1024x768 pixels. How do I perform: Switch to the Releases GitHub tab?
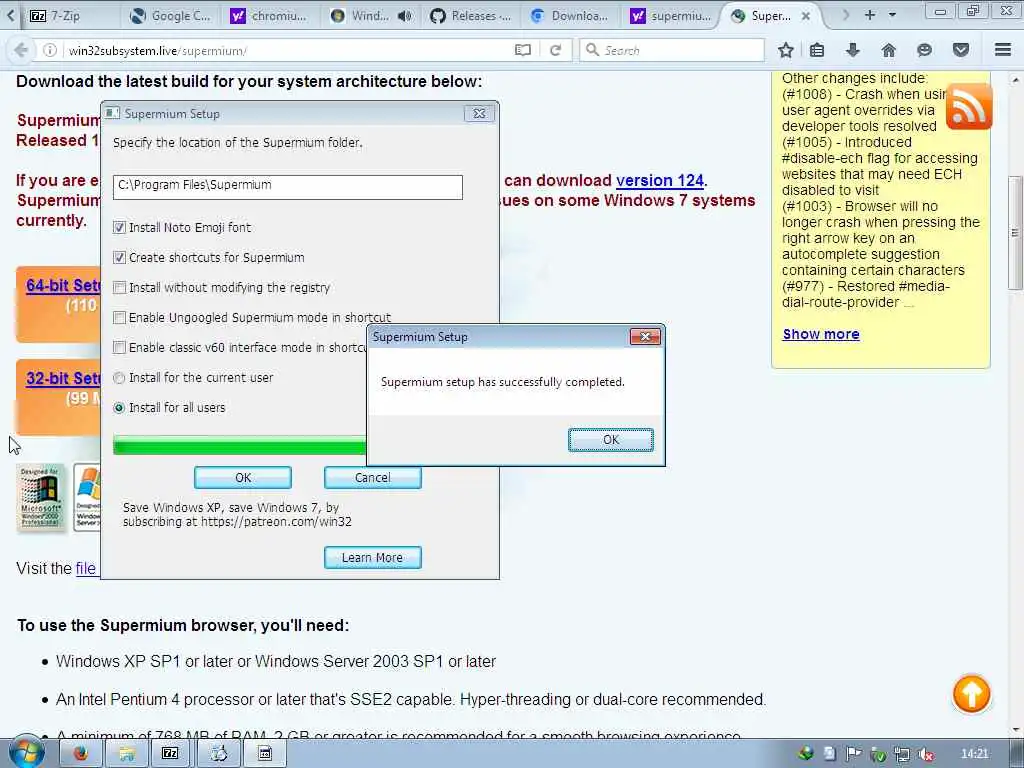tap(471, 16)
